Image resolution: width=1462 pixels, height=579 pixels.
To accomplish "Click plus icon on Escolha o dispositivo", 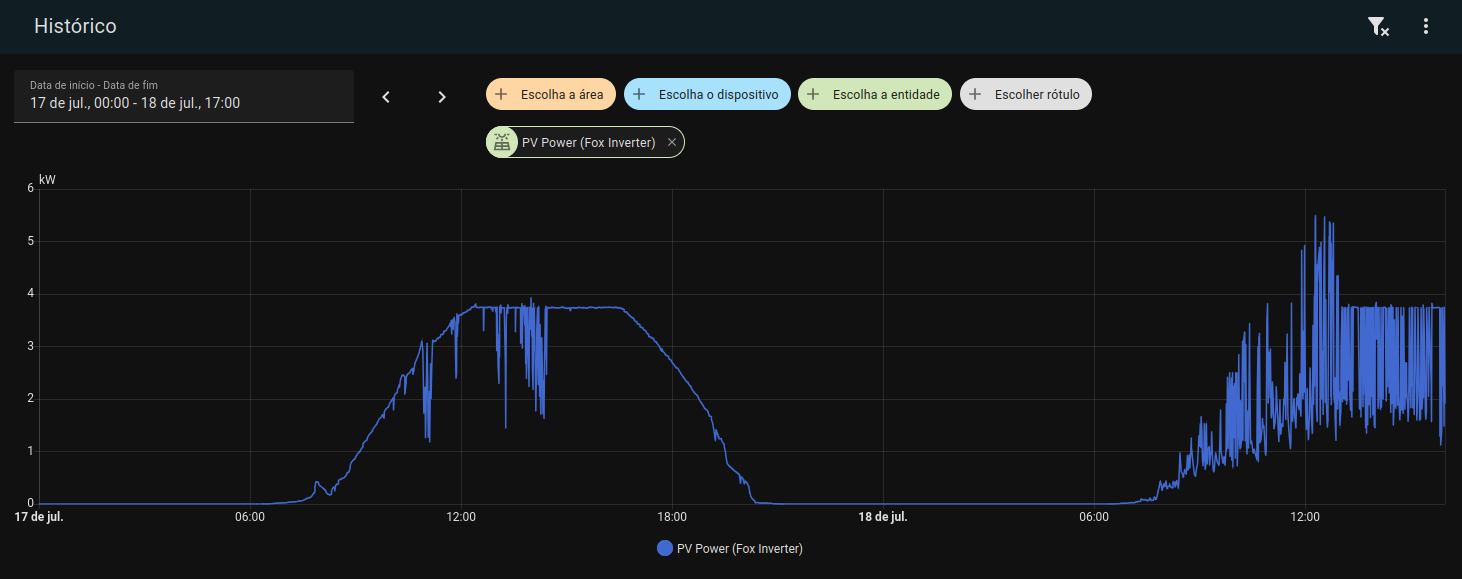I will tap(639, 94).
